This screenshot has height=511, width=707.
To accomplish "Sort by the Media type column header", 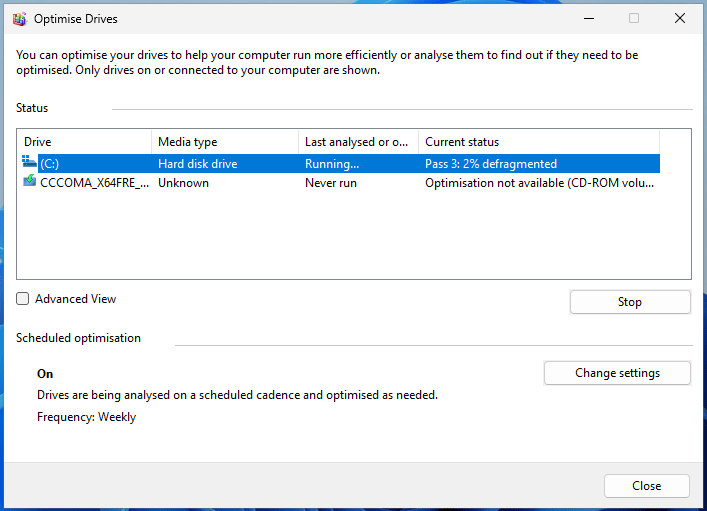I will click(x=225, y=142).
